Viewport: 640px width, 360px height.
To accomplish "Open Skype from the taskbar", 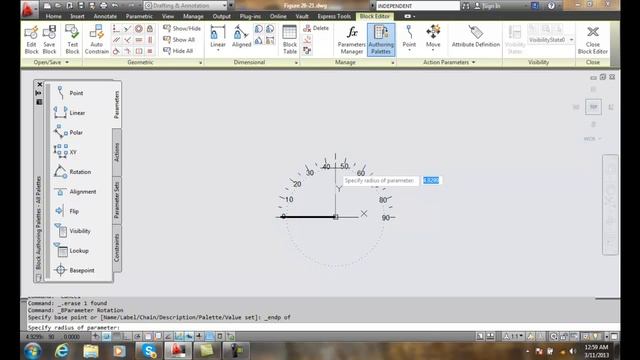I will pos(149,351).
